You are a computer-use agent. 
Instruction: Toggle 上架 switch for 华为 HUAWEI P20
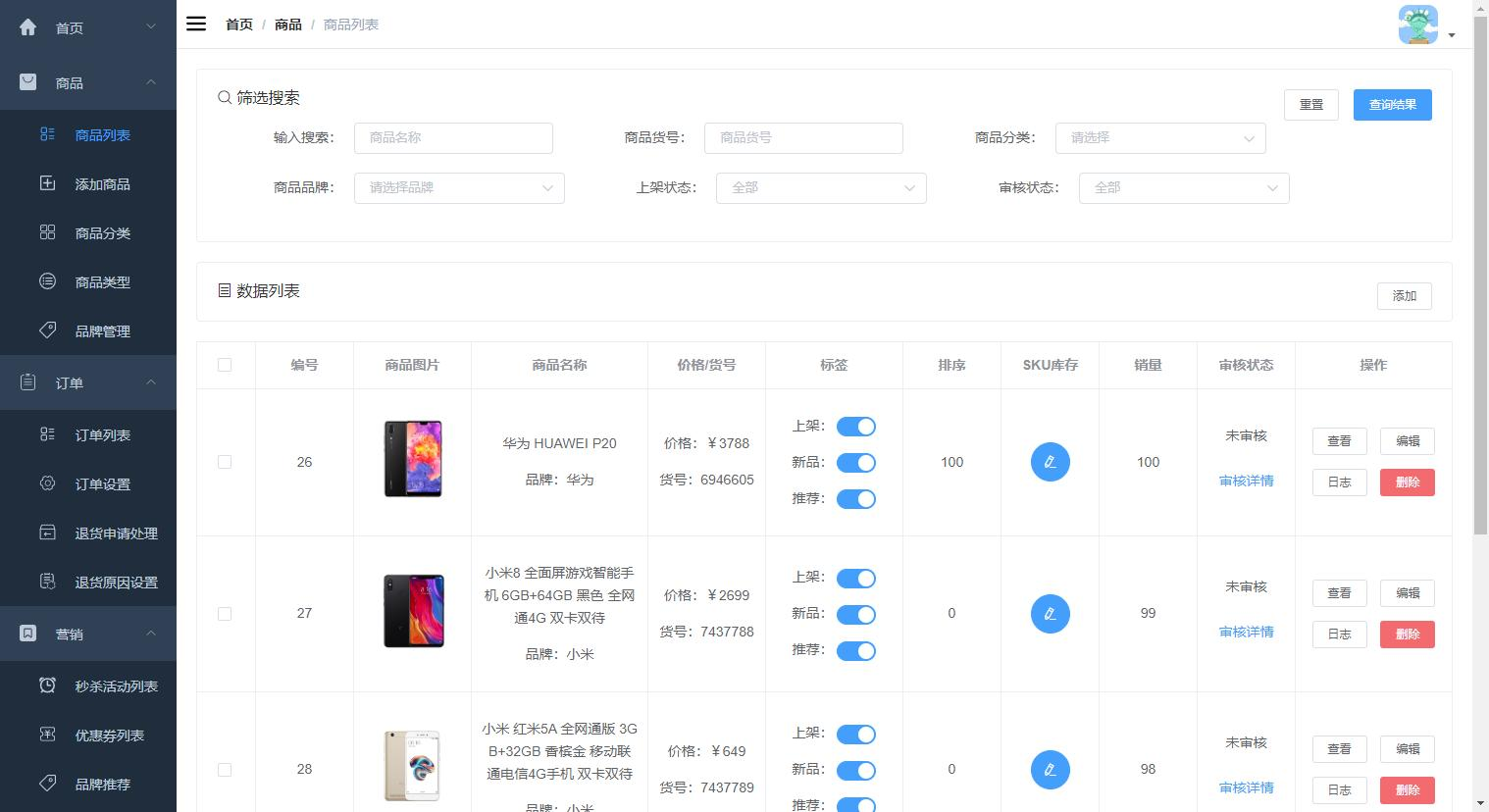(x=855, y=427)
